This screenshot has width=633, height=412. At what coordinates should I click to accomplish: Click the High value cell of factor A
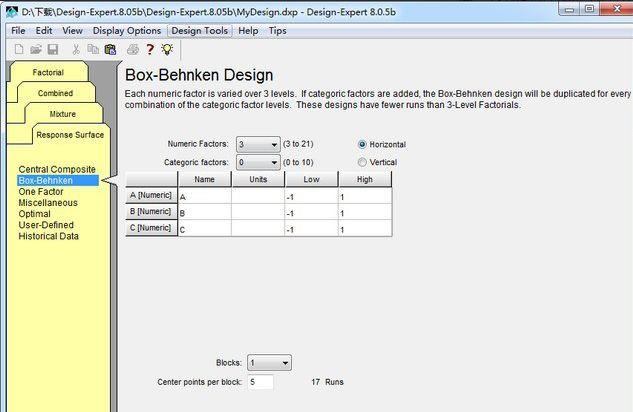365,196
